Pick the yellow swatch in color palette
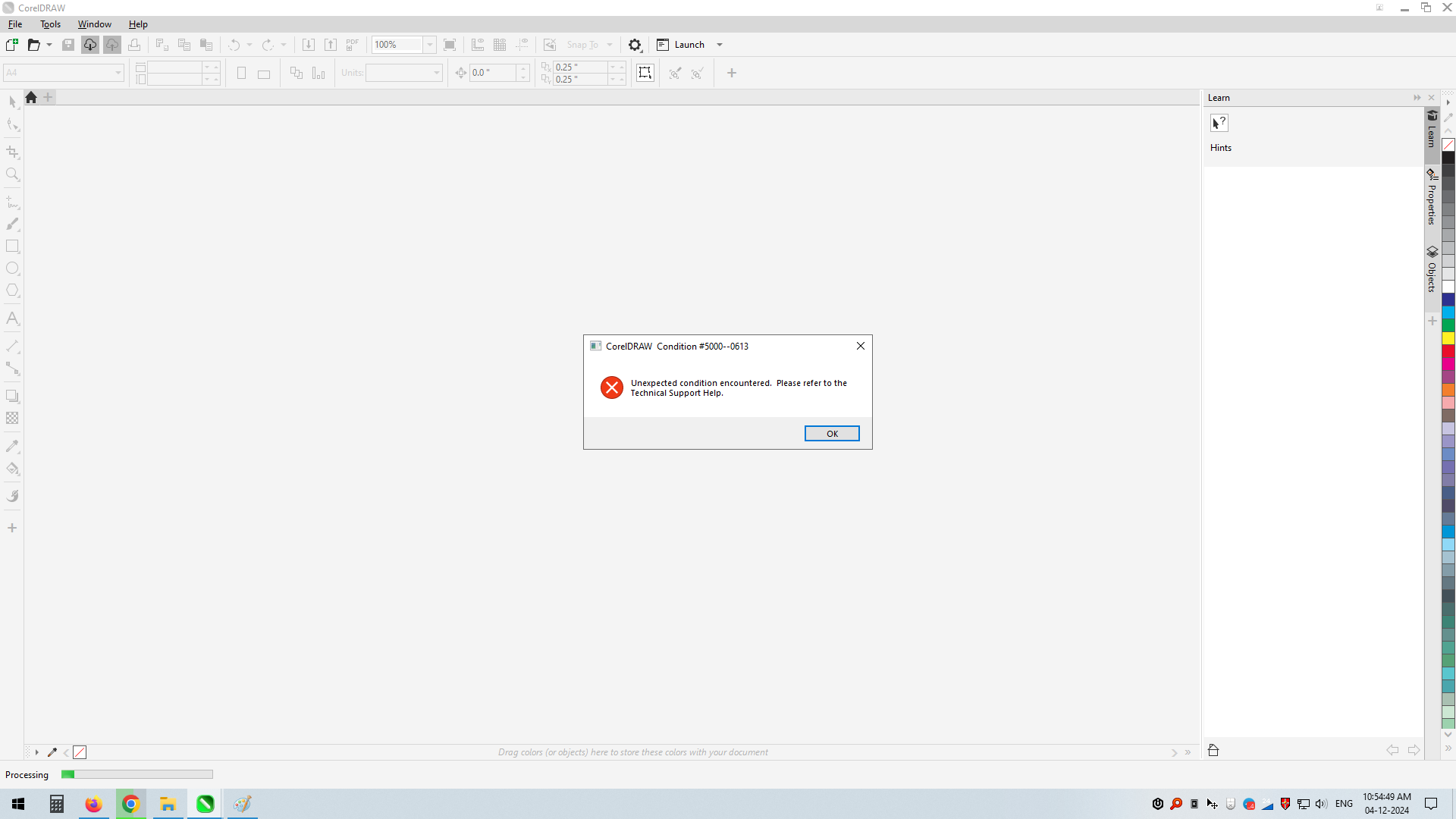This screenshot has width=1456, height=819. [x=1448, y=338]
